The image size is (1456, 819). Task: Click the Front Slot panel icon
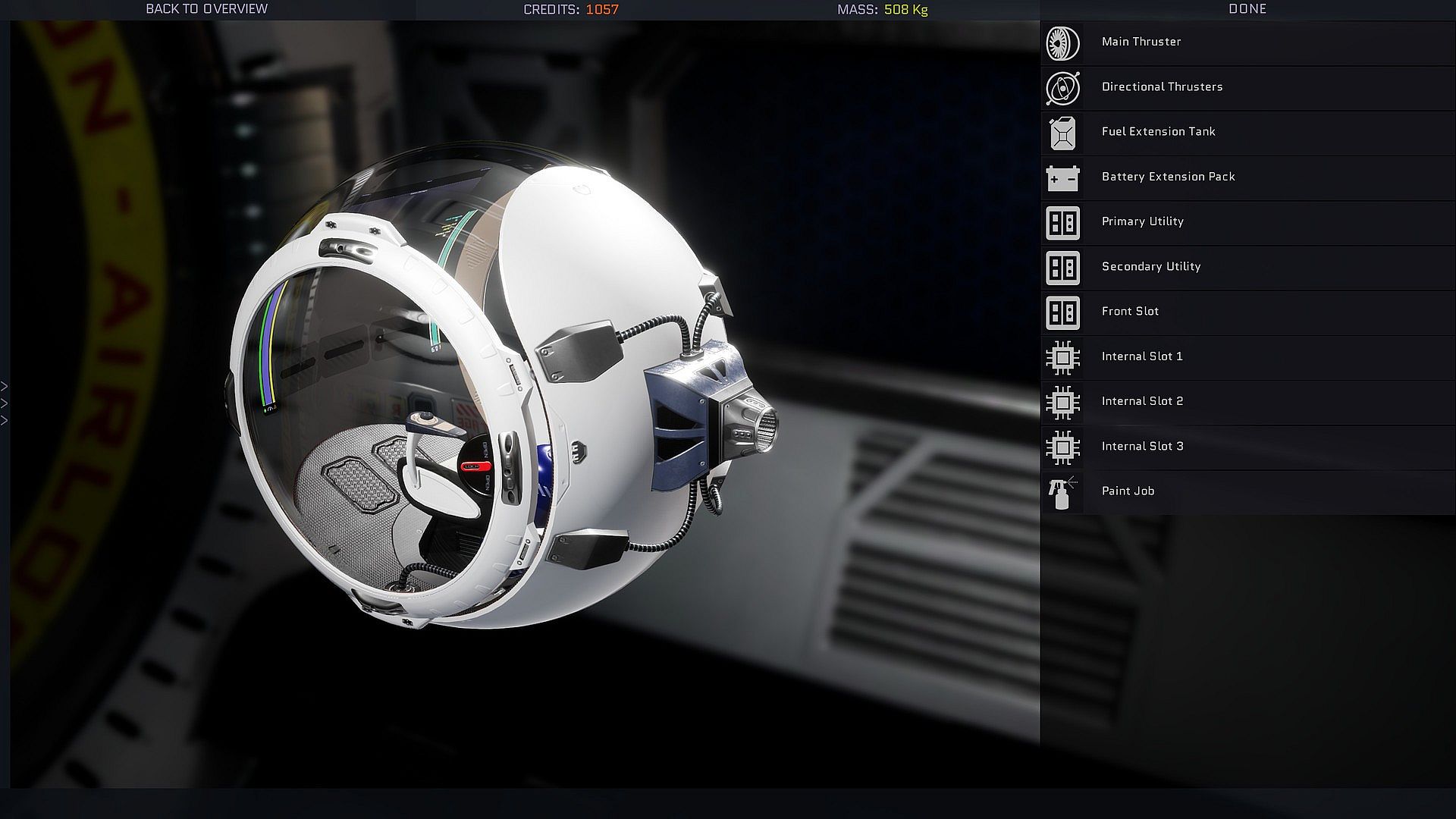pyautogui.click(x=1062, y=313)
